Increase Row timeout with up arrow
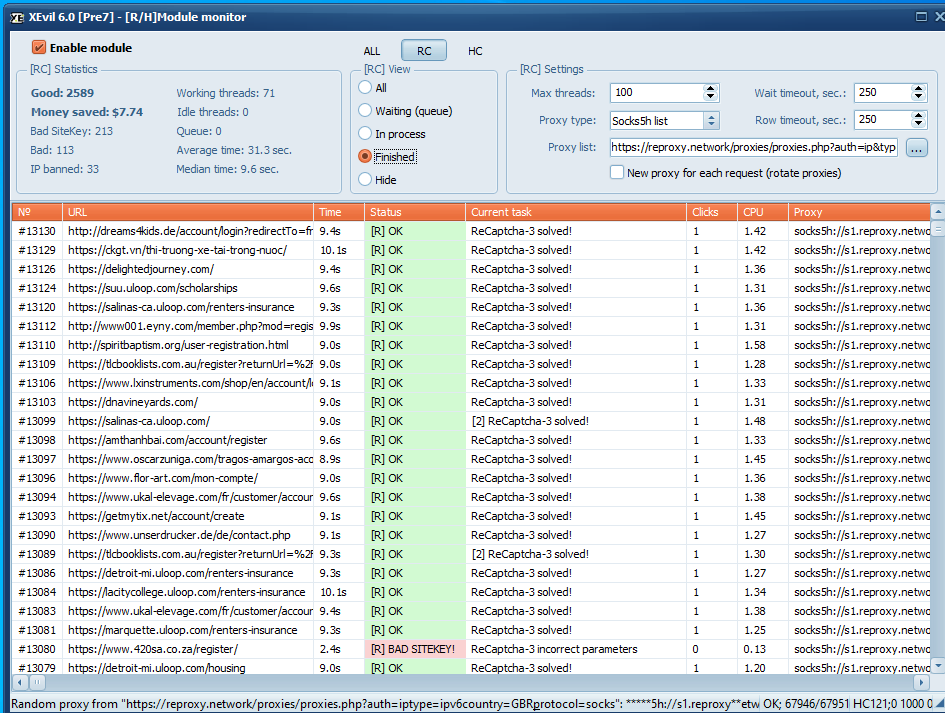Image resolution: width=945 pixels, height=713 pixels. [918, 115]
